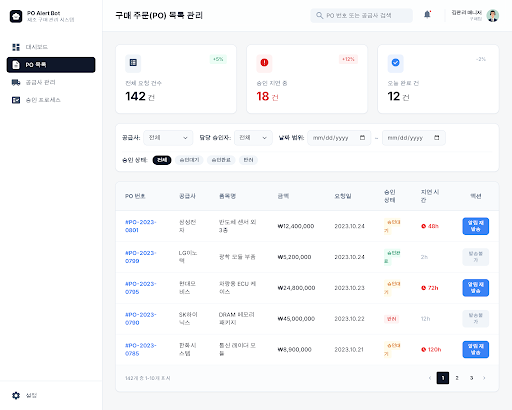Select the black '전체' status filter chip
Viewport: 512px width, 410px height.
pos(162,160)
